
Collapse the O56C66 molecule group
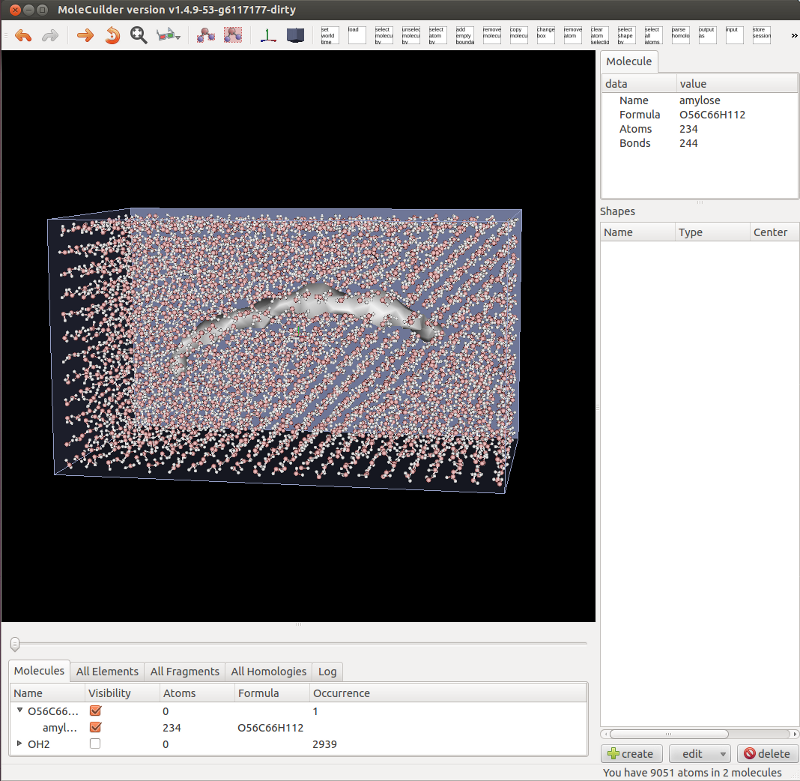coord(19,710)
